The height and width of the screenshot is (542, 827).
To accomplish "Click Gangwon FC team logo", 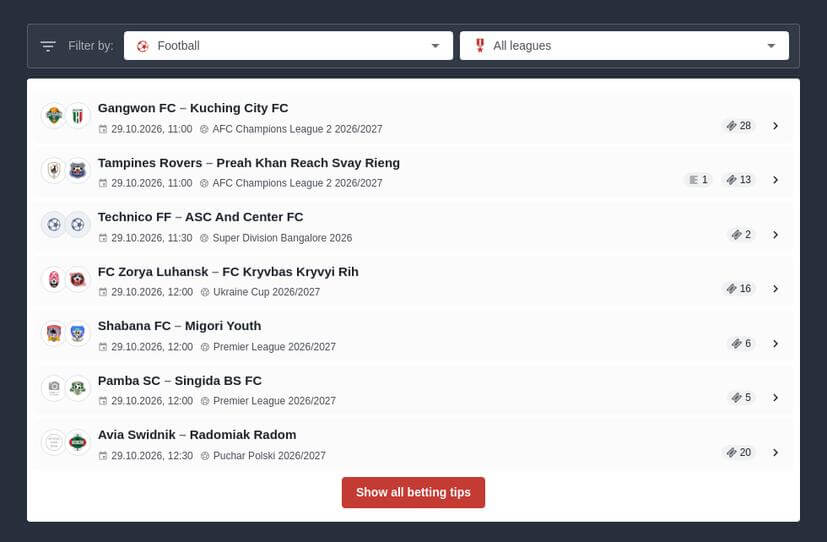I will [54, 115].
